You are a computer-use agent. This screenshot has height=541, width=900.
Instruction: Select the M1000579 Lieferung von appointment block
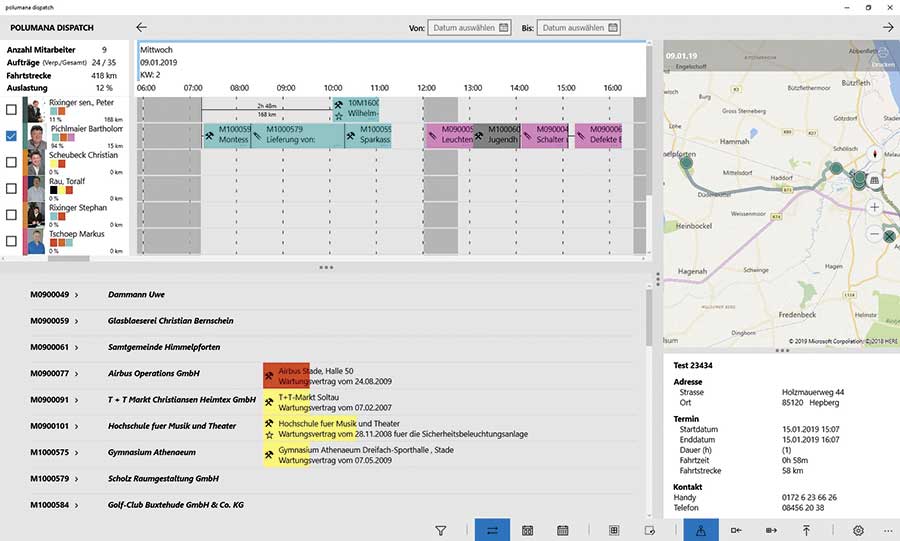(297, 135)
